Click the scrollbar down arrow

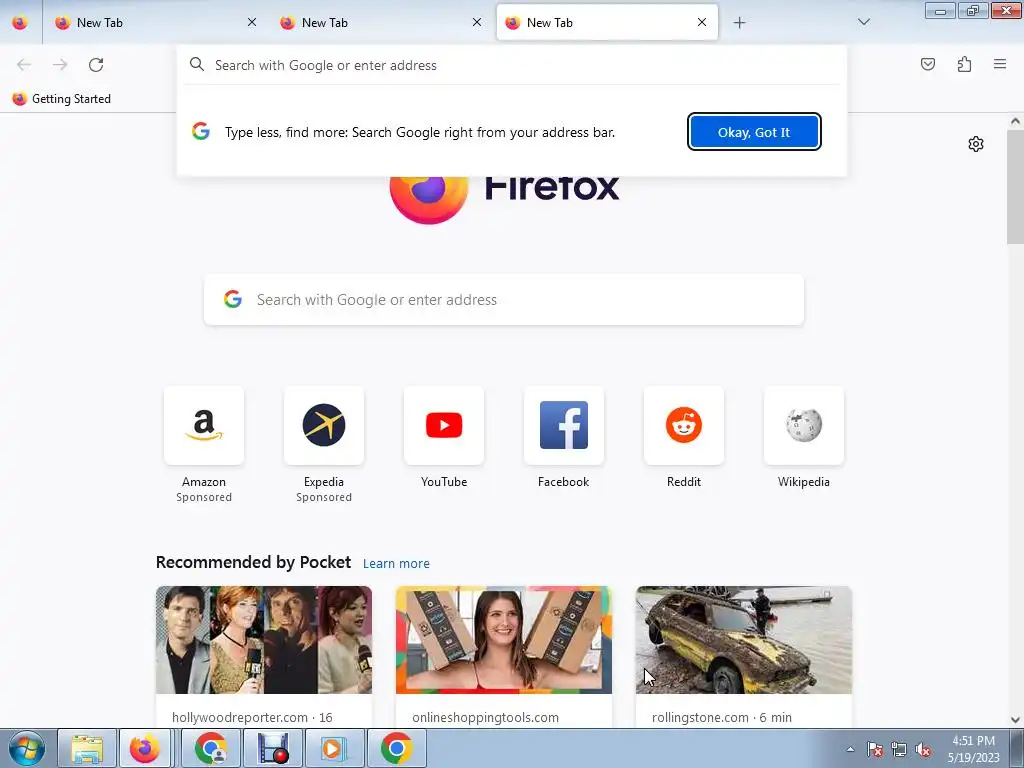[1015, 720]
